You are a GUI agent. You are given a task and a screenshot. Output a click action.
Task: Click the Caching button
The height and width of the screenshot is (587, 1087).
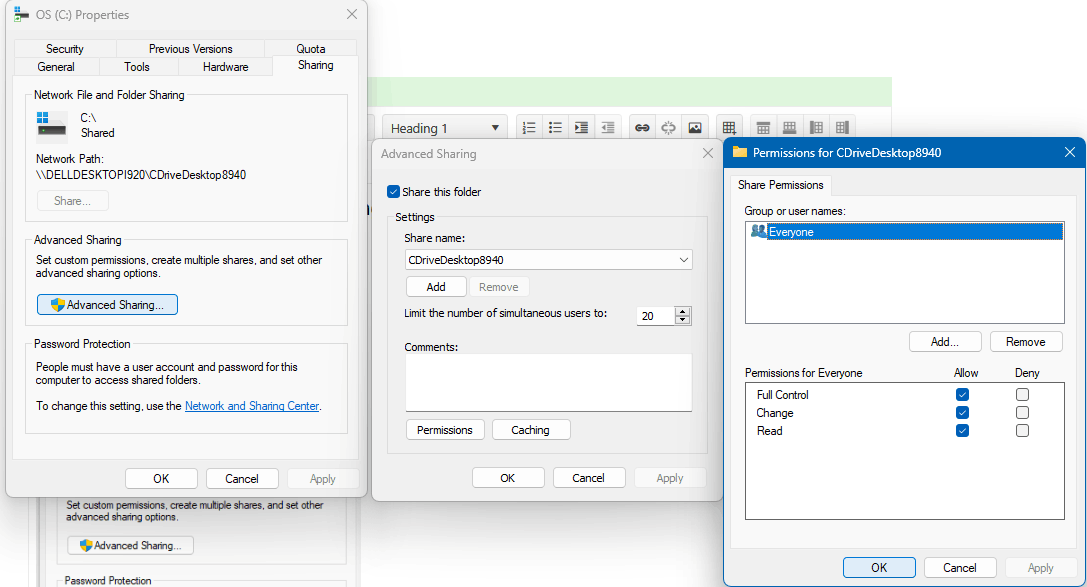click(x=531, y=430)
